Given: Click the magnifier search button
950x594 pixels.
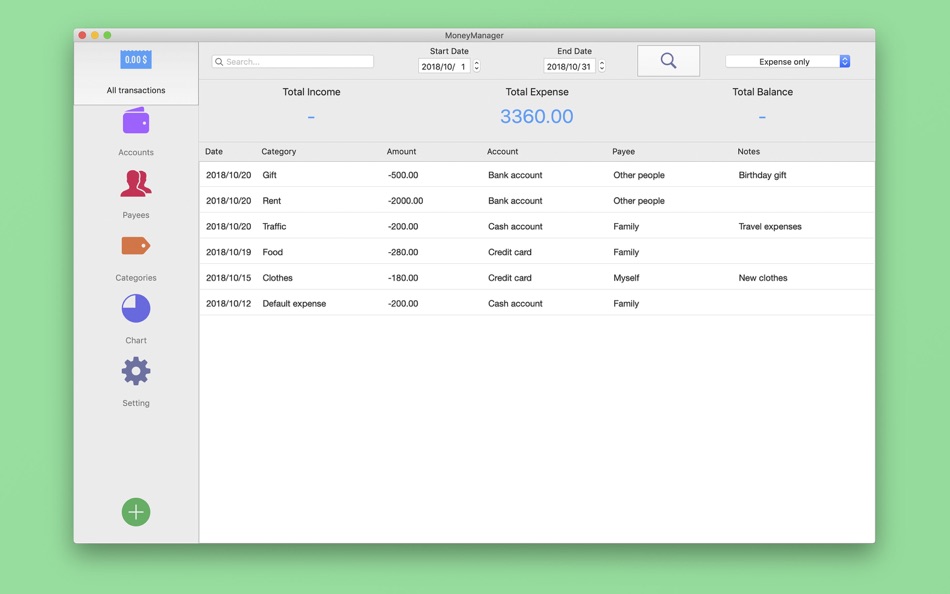Looking at the screenshot, I should click(x=668, y=61).
